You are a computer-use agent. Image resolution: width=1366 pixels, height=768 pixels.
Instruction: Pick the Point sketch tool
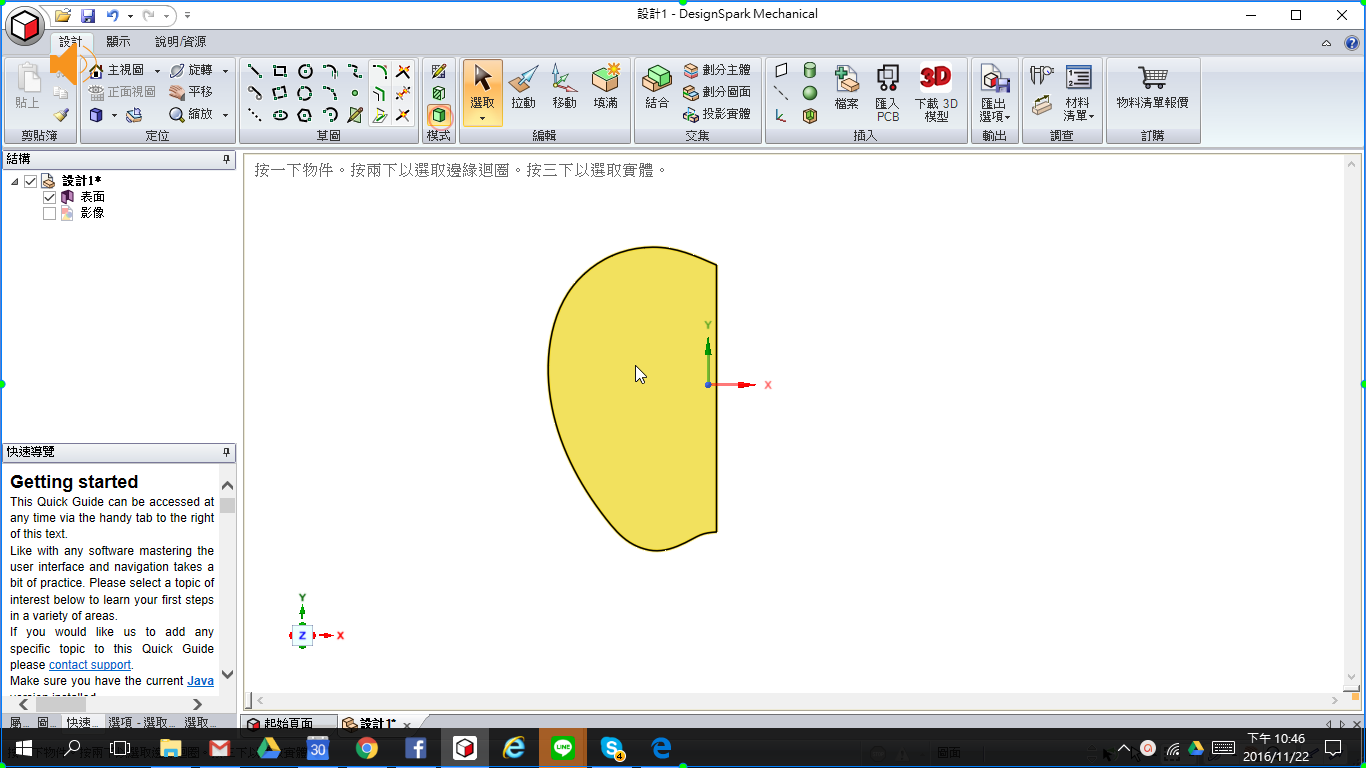pos(355,93)
